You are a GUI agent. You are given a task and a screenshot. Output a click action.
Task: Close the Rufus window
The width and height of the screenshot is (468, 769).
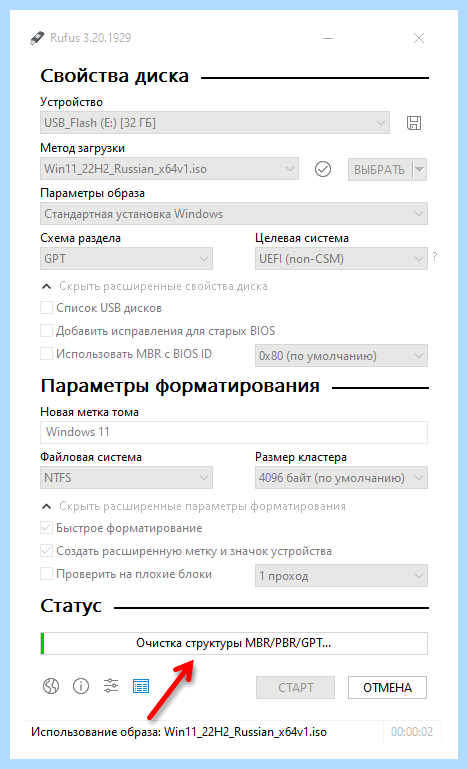tap(418, 38)
